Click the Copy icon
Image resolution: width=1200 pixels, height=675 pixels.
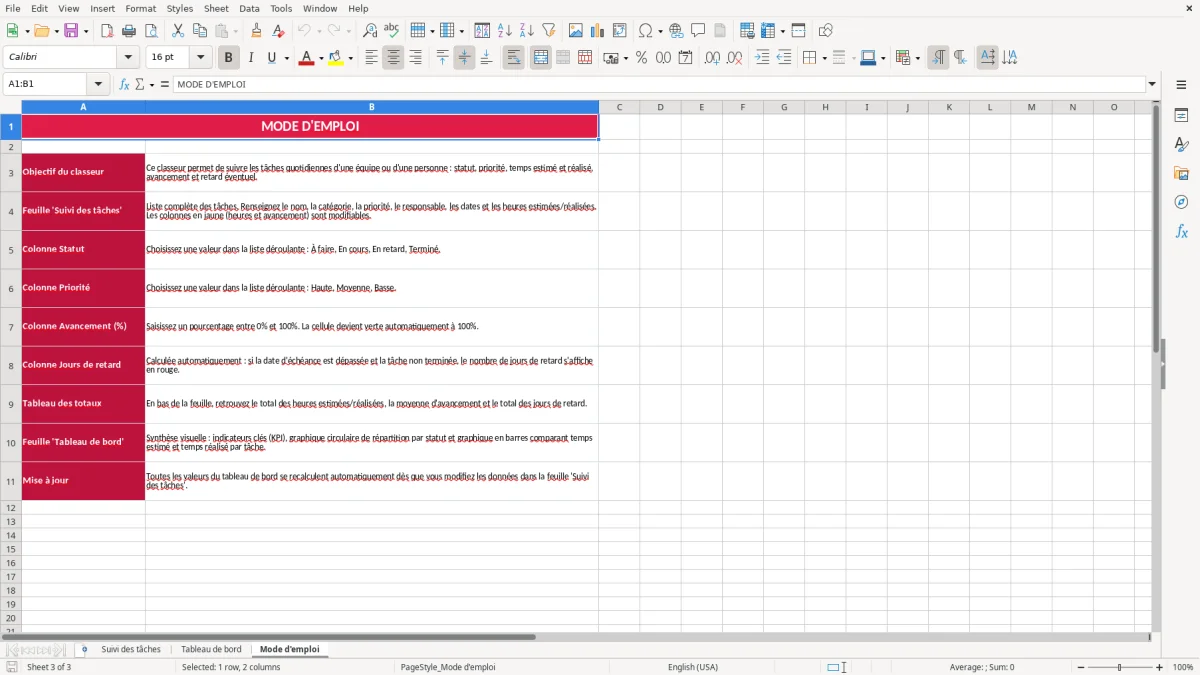point(198,31)
